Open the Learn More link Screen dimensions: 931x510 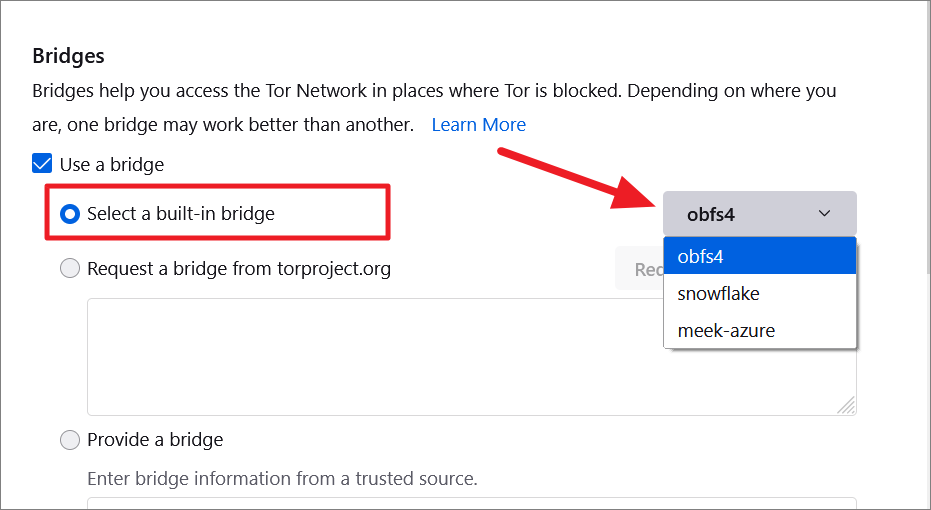click(479, 125)
